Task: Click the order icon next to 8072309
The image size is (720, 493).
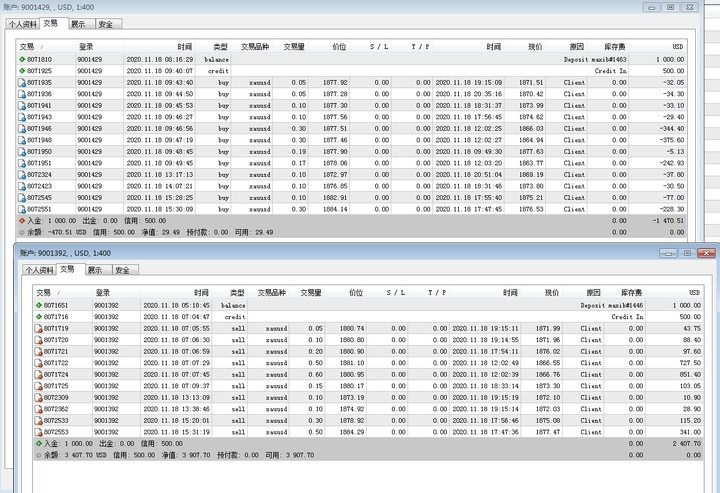Action: click(x=38, y=398)
